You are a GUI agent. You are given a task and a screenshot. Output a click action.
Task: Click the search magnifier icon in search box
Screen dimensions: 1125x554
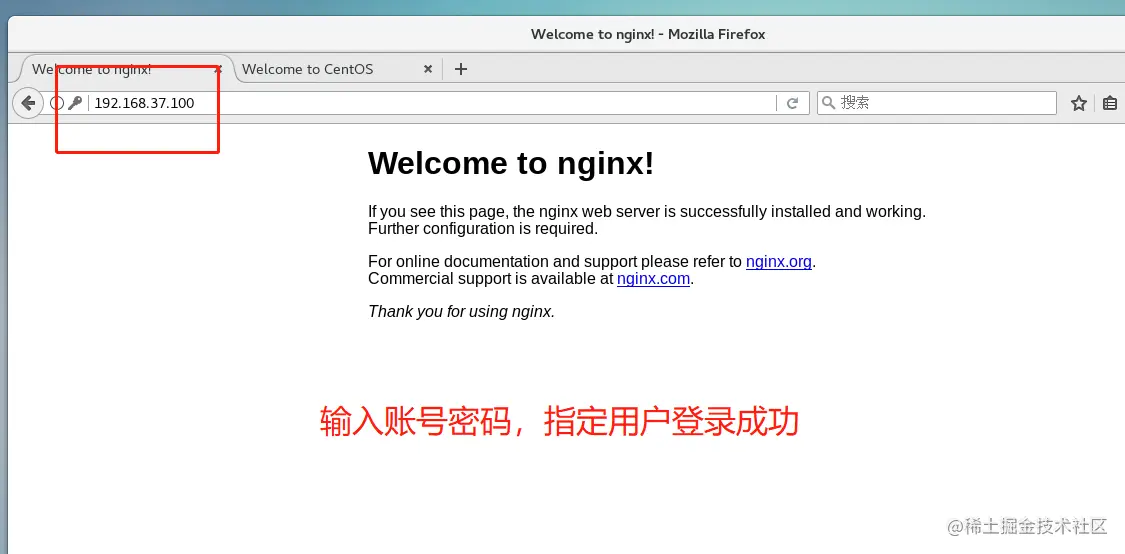pyautogui.click(x=828, y=103)
